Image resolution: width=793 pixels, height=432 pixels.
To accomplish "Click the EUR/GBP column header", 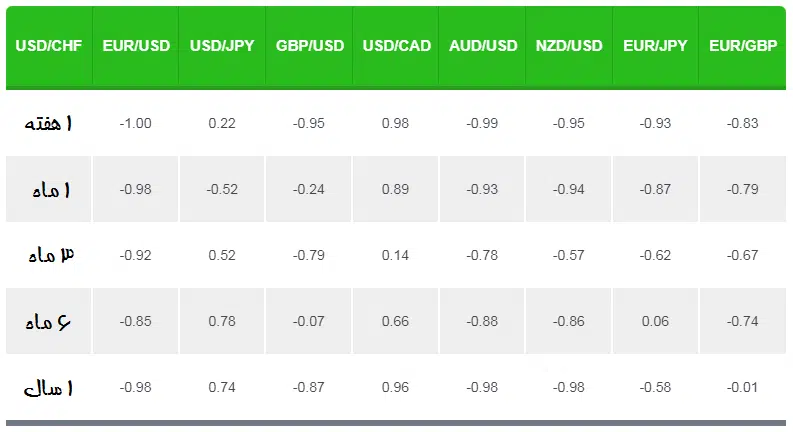I will click(742, 46).
